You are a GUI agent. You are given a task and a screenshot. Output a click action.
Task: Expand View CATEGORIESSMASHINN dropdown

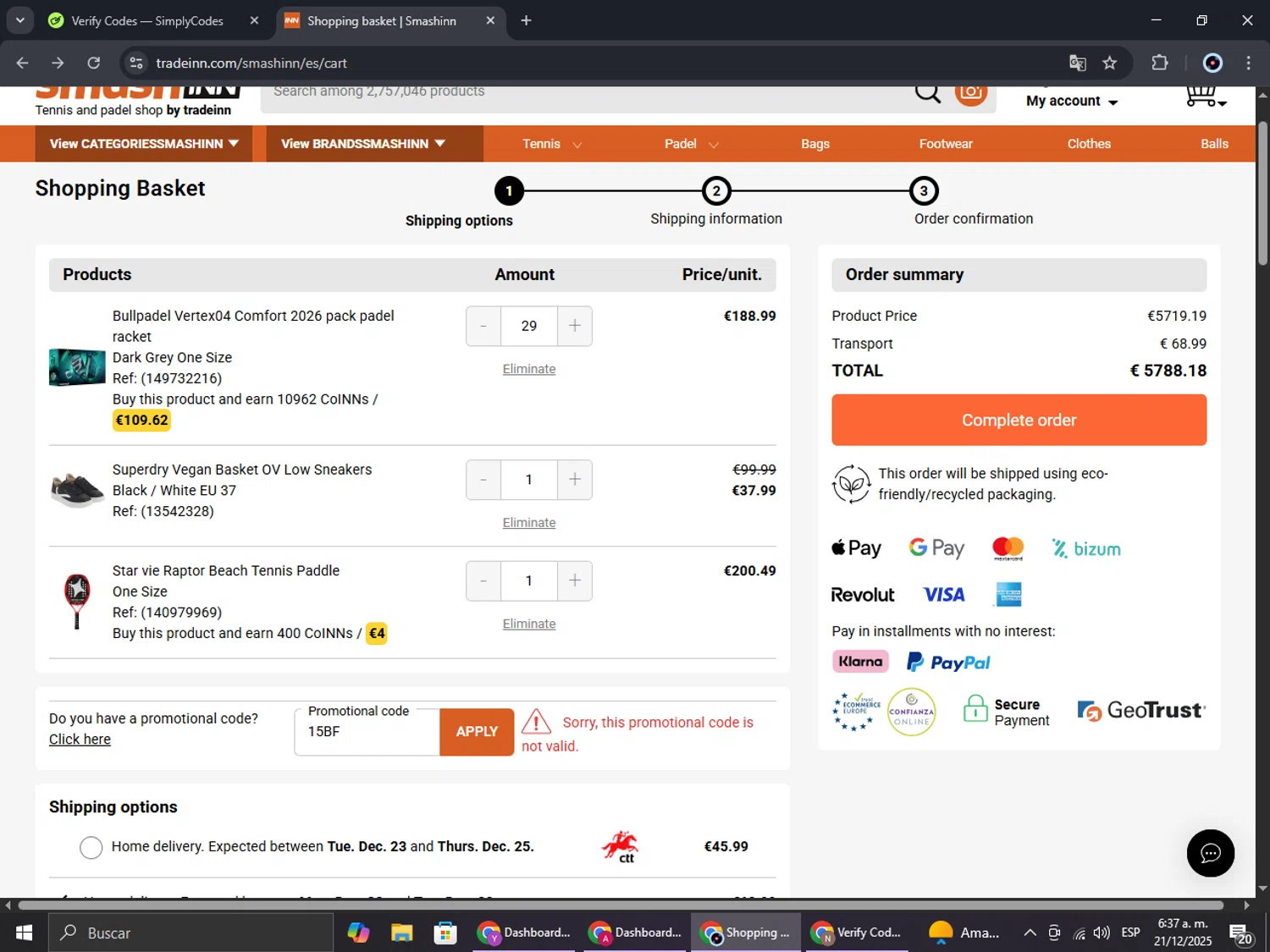(144, 144)
